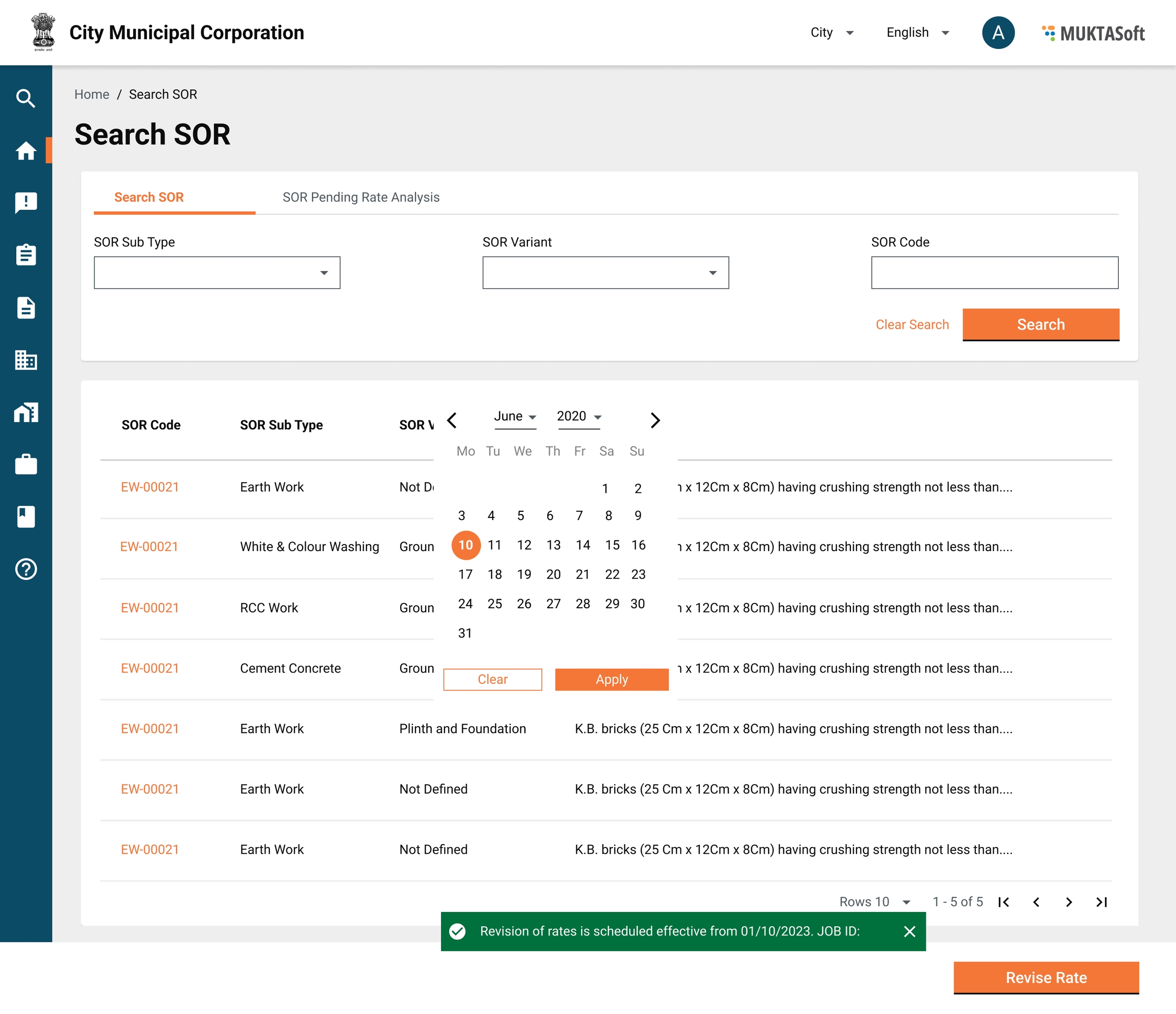Image resolution: width=1176 pixels, height=1014 pixels.
Task: Select the Search SOR tab
Action: point(149,197)
